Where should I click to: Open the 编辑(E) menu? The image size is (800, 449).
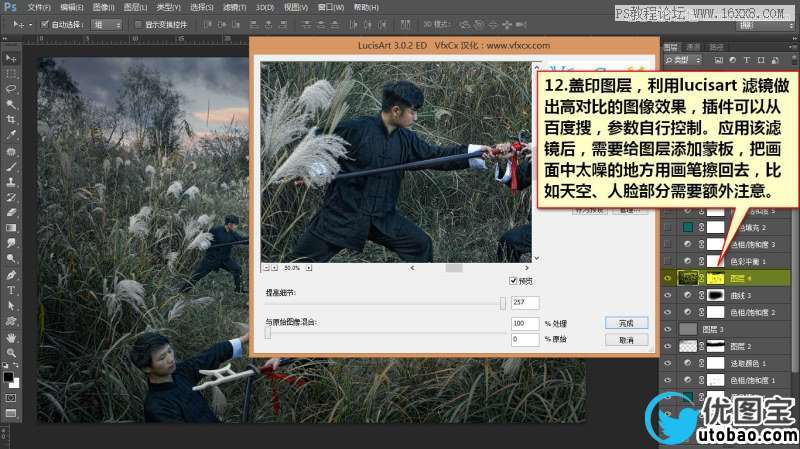point(71,8)
